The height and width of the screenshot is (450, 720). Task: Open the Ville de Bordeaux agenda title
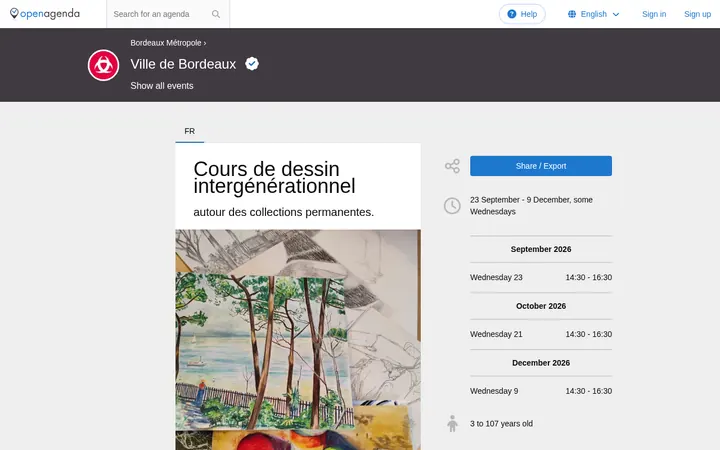click(183, 64)
